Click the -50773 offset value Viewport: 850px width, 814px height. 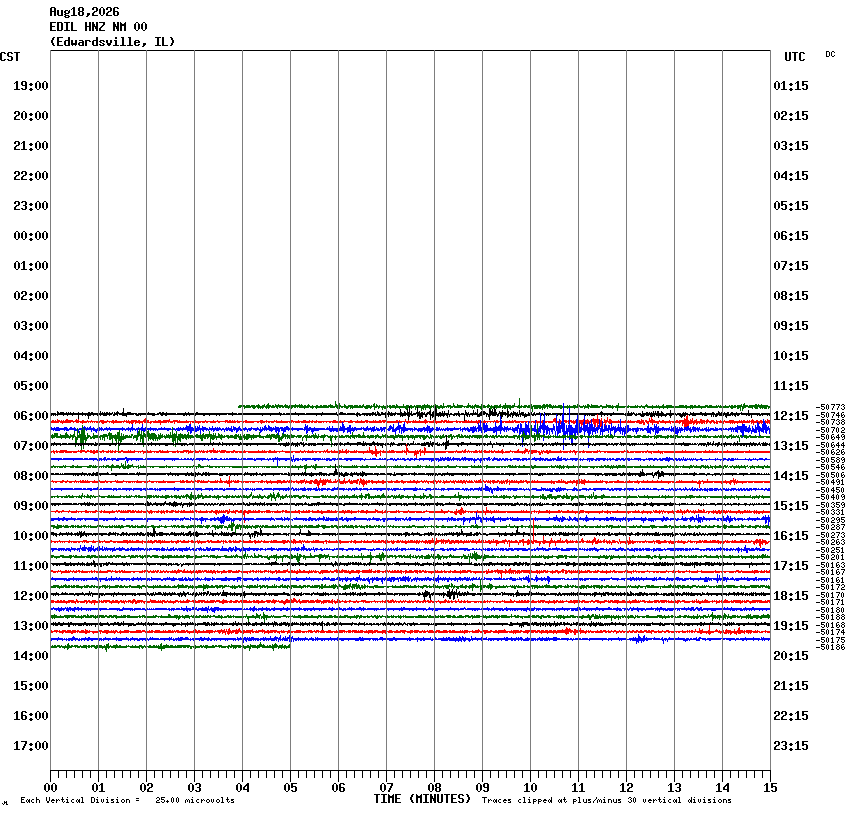(x=830, y=407)
